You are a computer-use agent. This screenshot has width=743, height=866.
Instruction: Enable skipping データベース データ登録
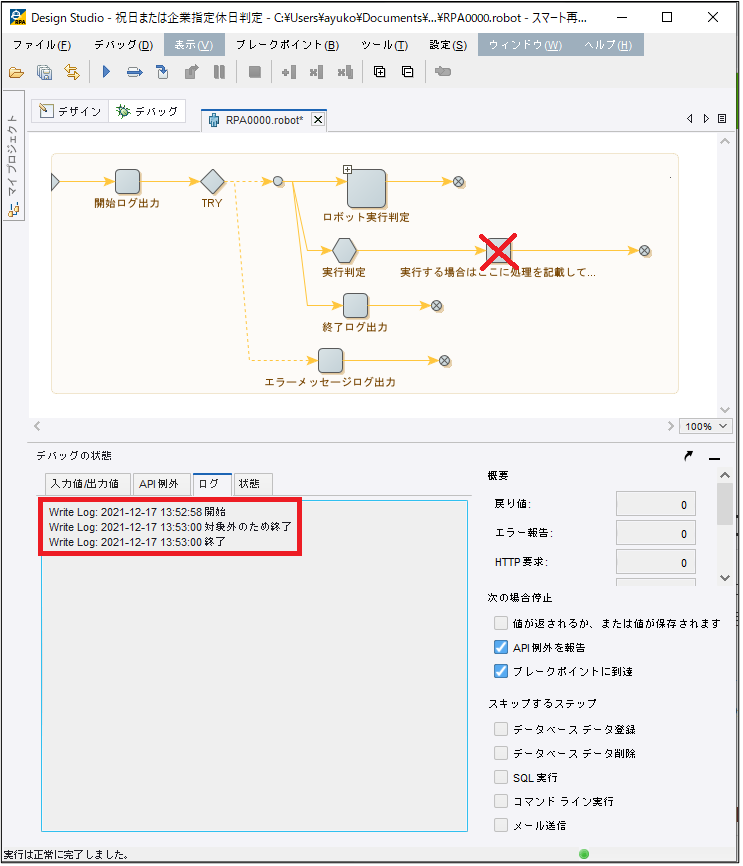click(x=501, y=729)
